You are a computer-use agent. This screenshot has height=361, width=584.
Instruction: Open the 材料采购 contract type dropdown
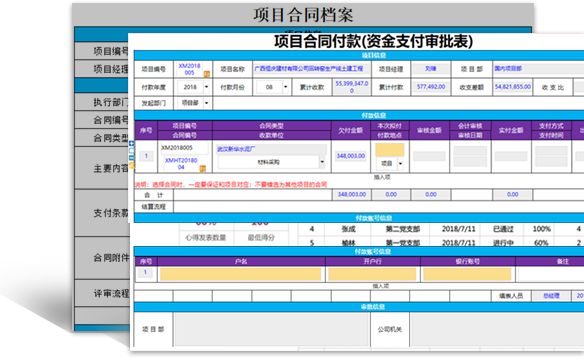click(322, 162)
